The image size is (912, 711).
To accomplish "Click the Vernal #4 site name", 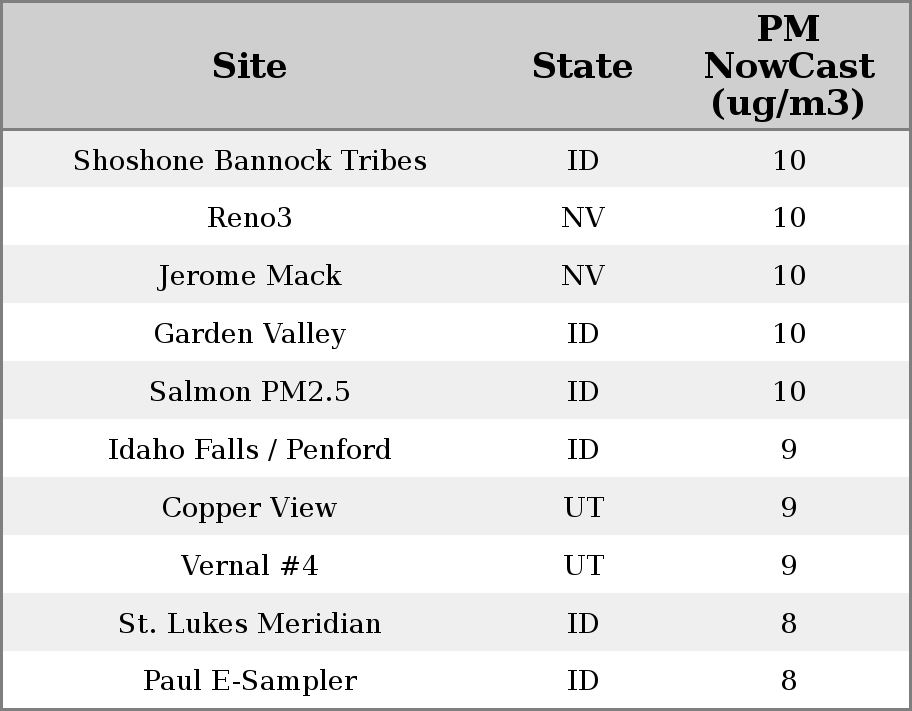I will tap(249, 566).
